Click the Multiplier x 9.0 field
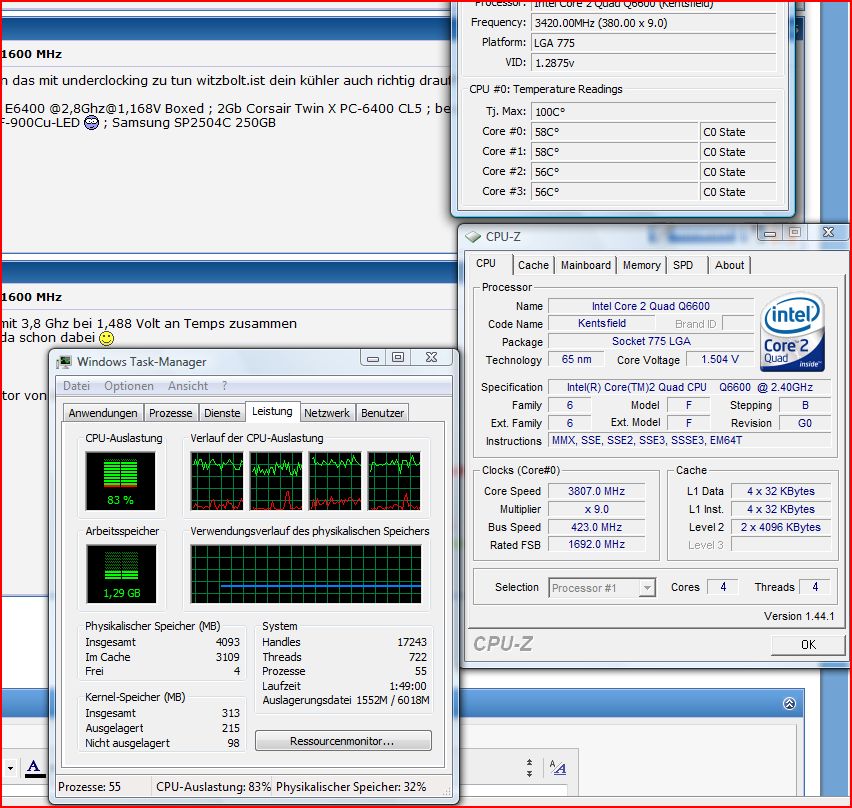This screenshot has width=852, height=808. (x=596, y=509)
